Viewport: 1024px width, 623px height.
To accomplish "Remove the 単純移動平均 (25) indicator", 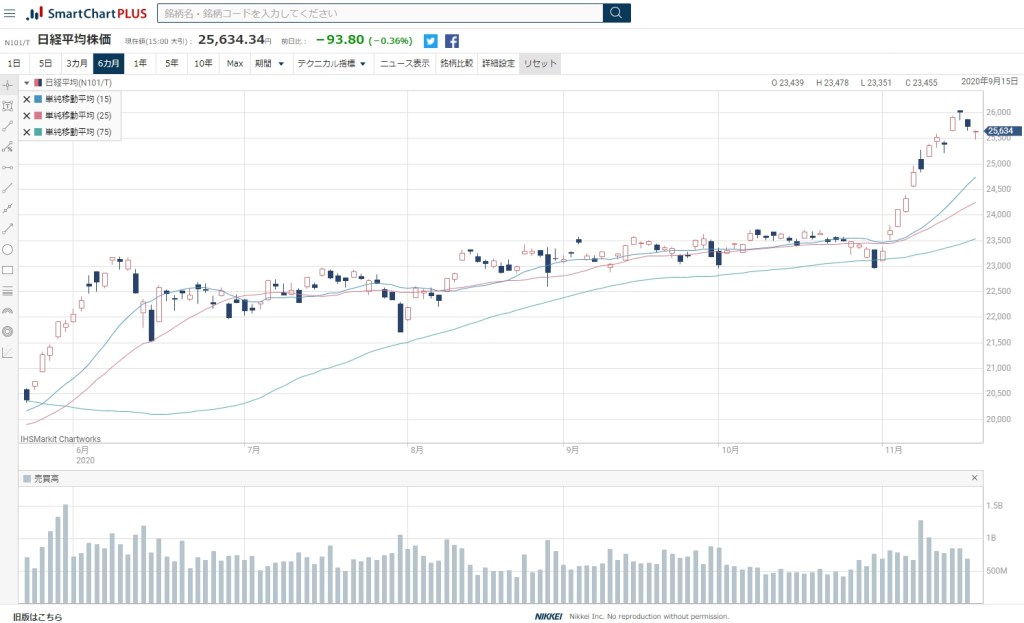I will 26,116.
